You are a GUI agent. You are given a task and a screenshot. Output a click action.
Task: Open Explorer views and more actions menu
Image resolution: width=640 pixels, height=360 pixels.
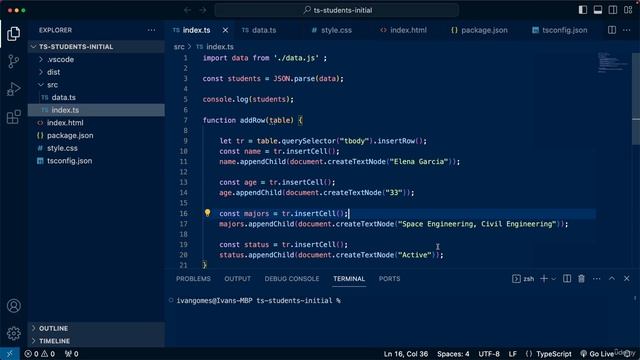[151, 30]
